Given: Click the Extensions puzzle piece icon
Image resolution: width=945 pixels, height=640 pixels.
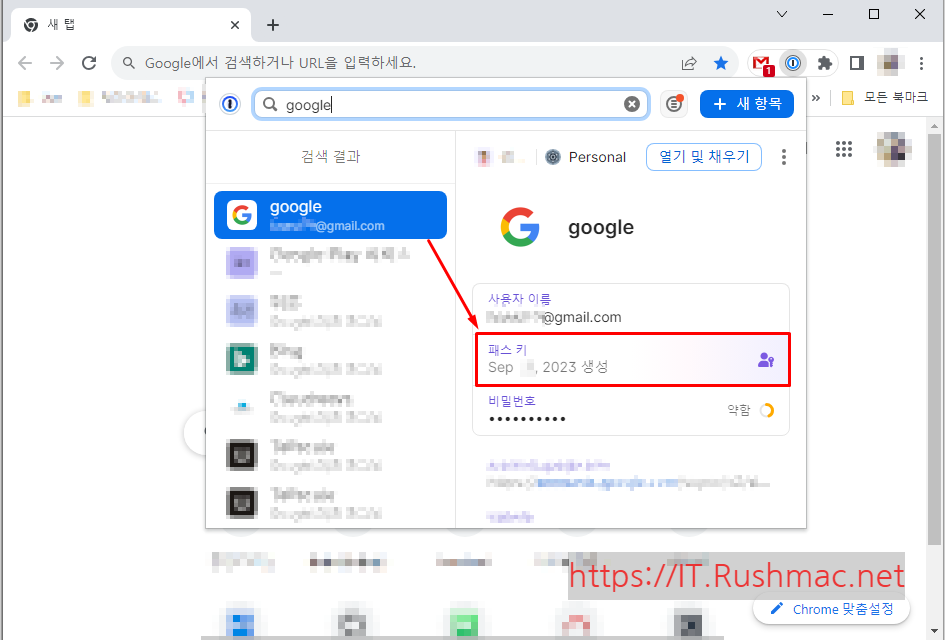Looking at the screenshot, I should [825, 62].
